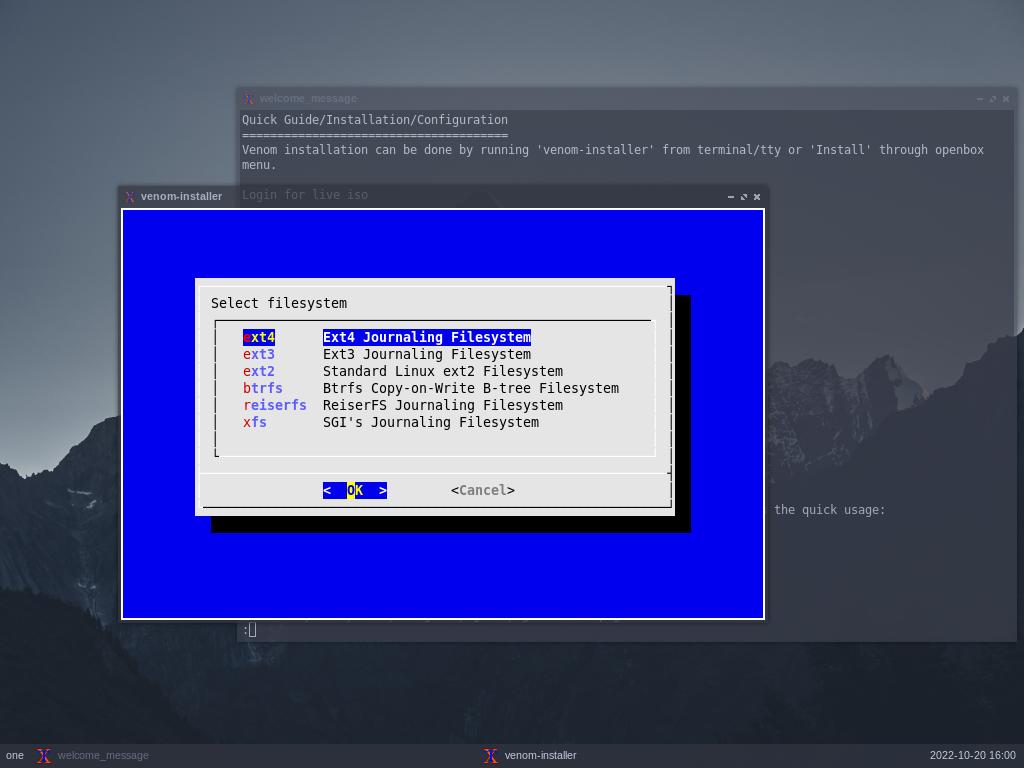Click 'Login for live iso' text
Image resolution: width=1024 pixels, height=768 pixels.
pos(305,195)
